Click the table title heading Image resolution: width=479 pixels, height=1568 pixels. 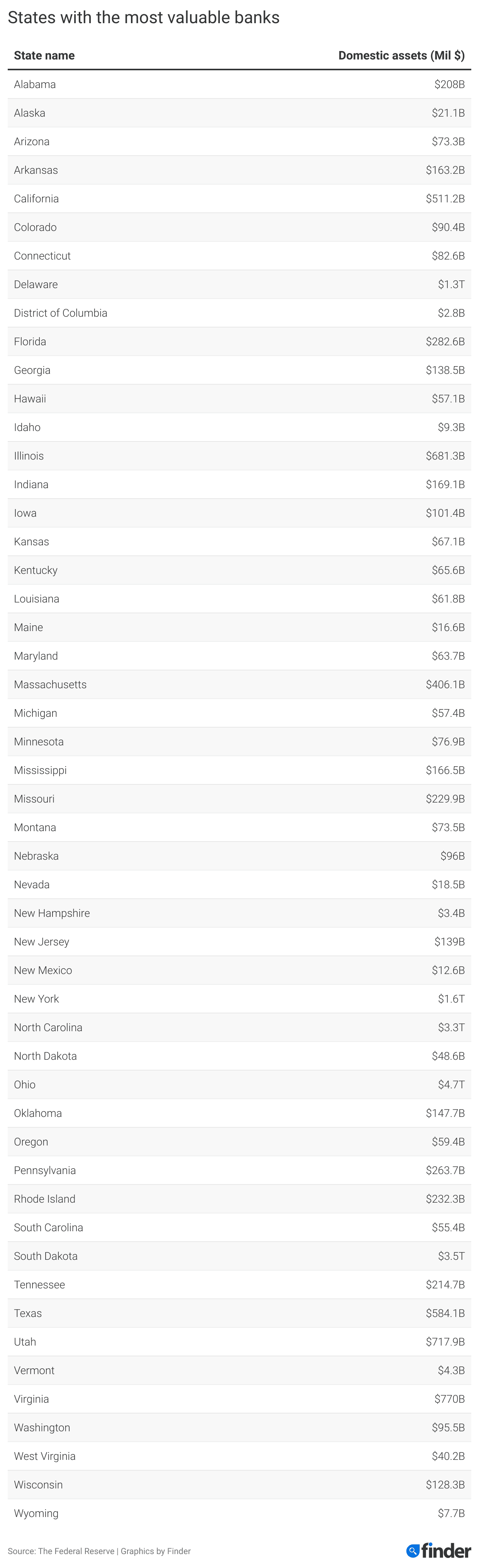[144, 18]
